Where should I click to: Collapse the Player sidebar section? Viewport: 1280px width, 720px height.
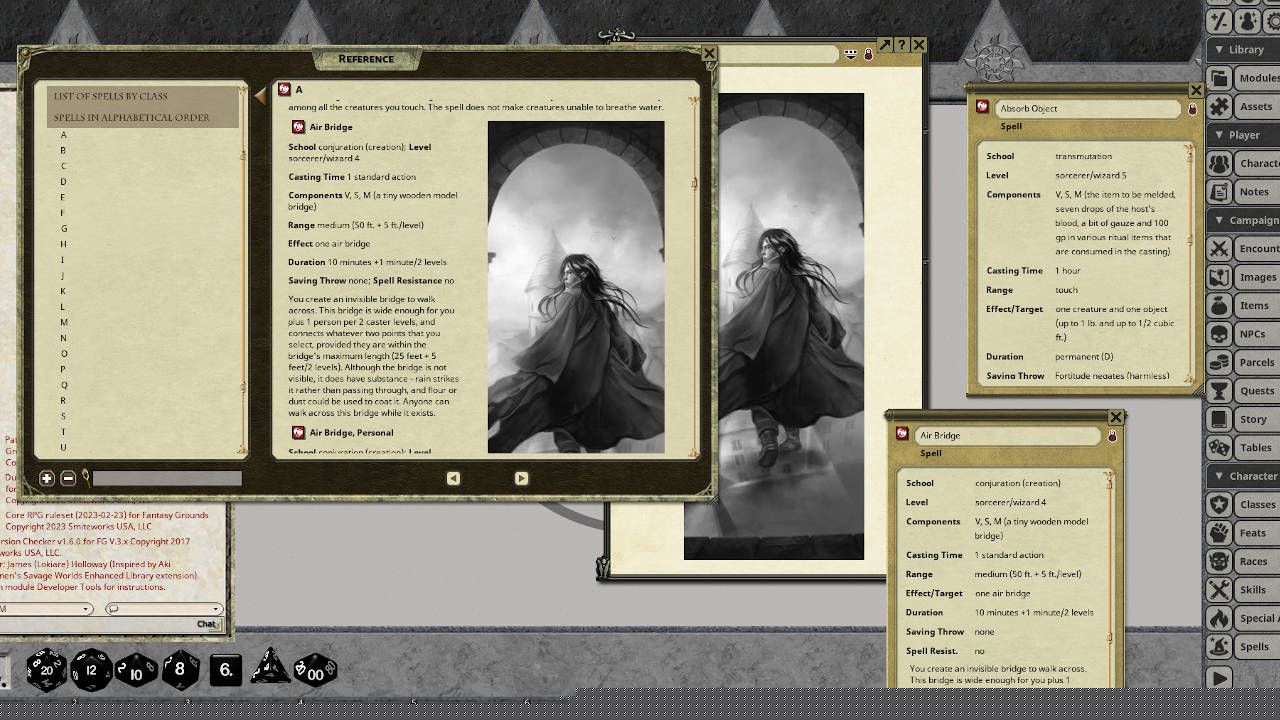pos(1219,135)
